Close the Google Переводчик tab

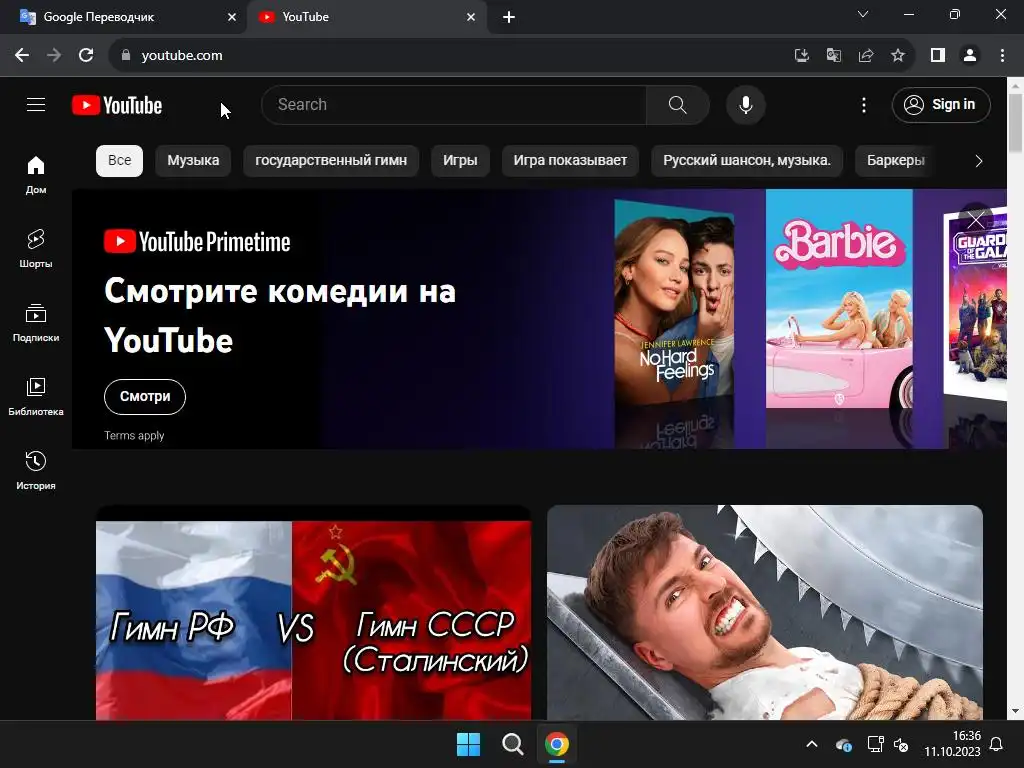[232, 17]
